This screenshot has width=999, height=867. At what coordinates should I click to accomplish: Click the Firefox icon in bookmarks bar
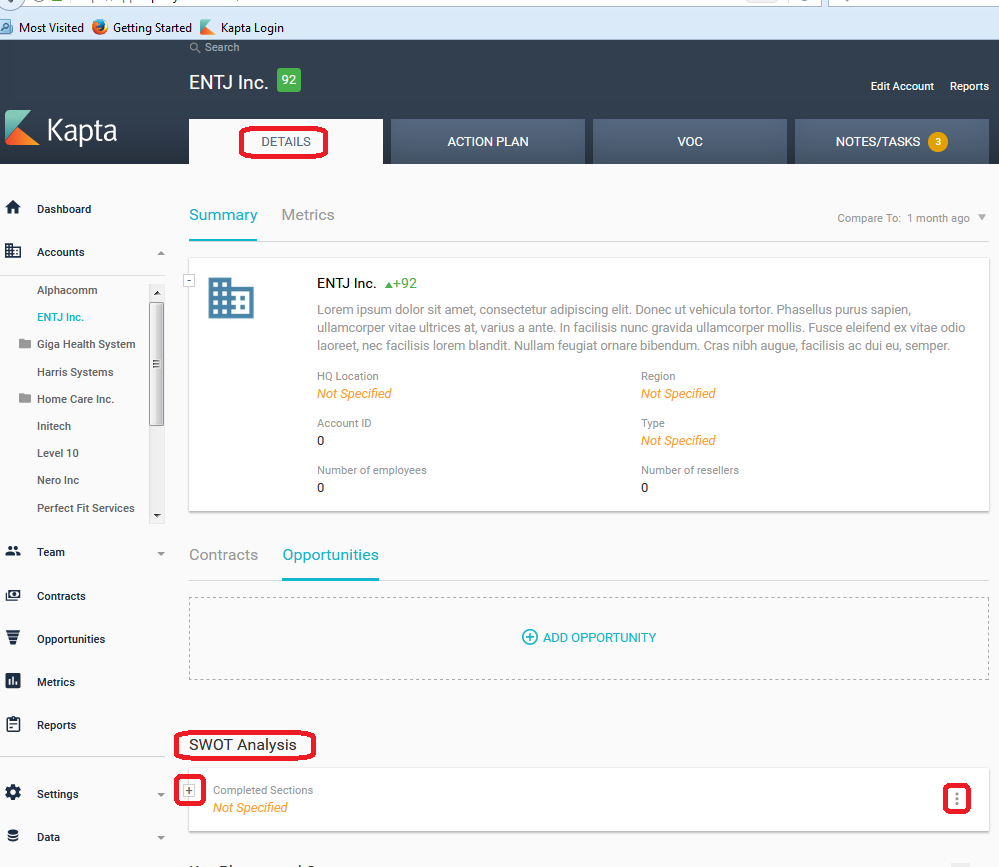pos(99,27)
